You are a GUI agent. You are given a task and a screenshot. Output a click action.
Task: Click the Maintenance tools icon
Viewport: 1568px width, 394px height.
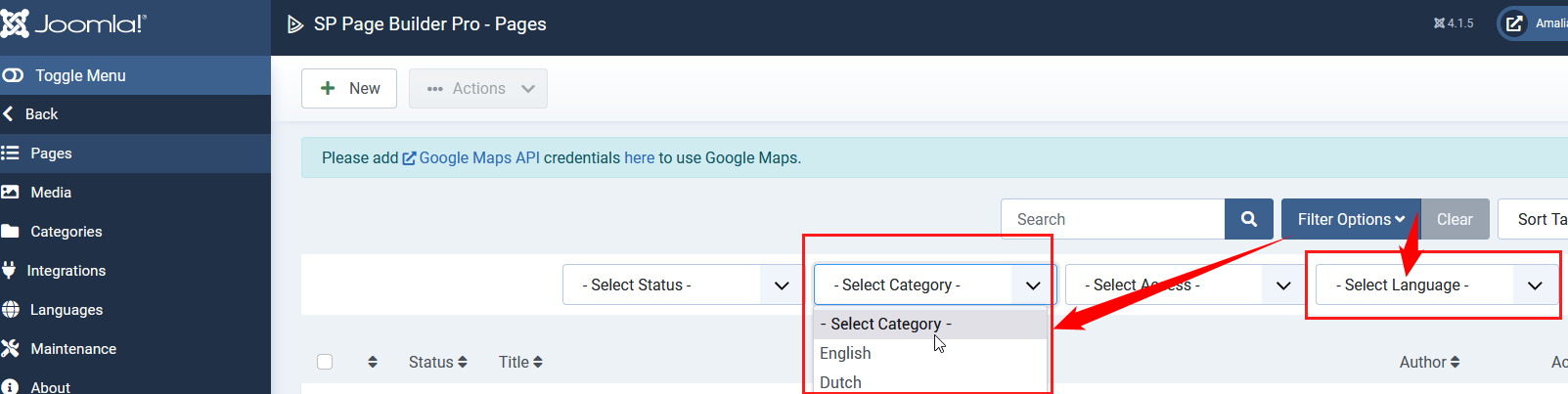(11, 349)
